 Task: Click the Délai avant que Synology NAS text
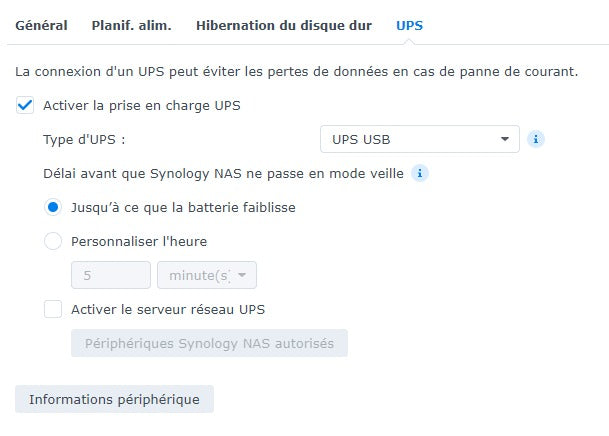(223, 173)
